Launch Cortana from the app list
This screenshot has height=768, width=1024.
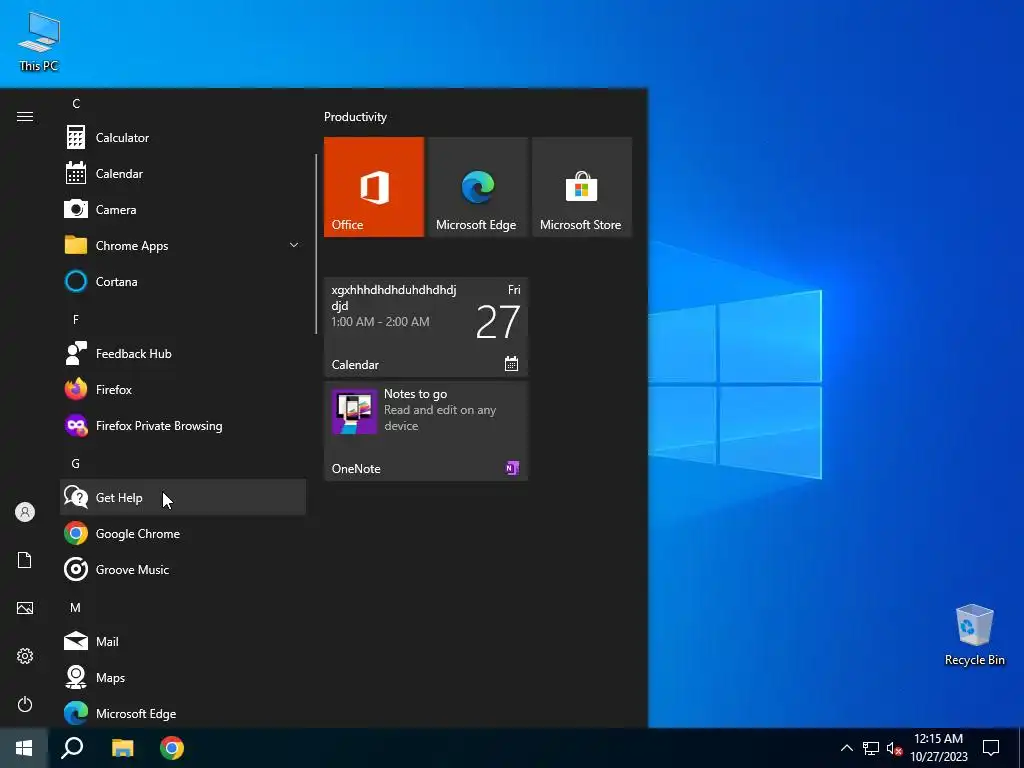(x=183, y=281)
